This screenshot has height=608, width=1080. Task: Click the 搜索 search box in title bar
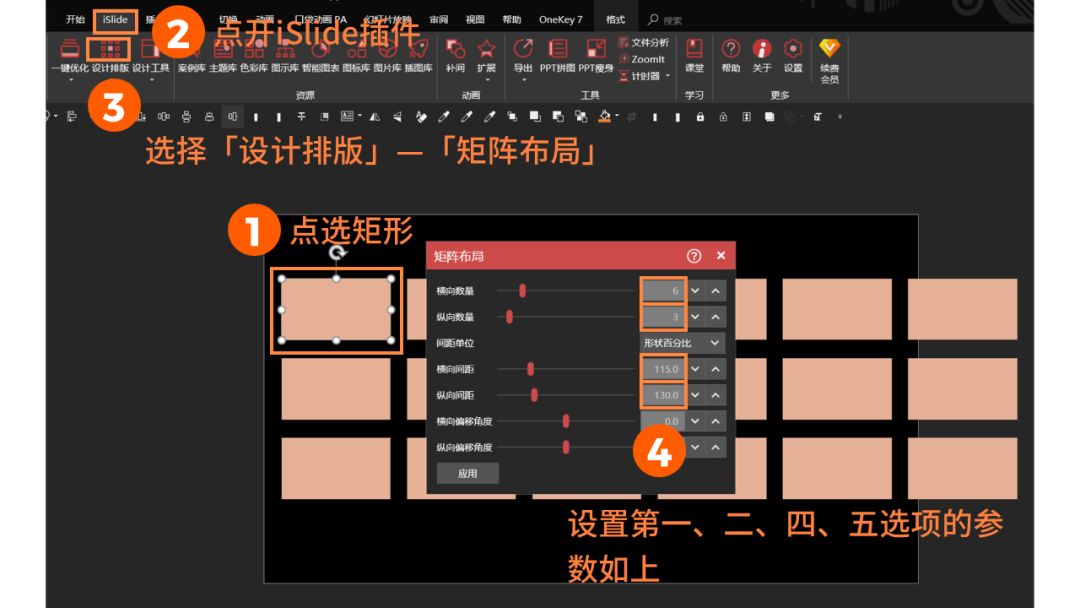coord(665,20)
